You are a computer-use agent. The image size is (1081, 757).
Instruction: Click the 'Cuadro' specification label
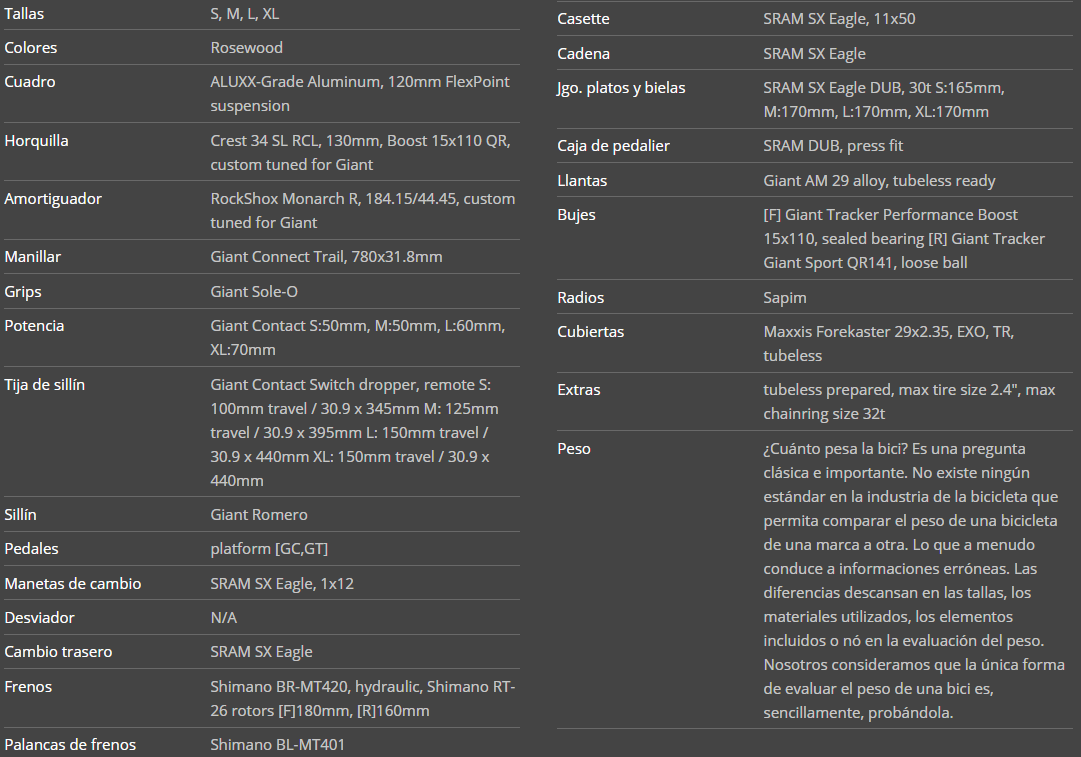point(30,82)
